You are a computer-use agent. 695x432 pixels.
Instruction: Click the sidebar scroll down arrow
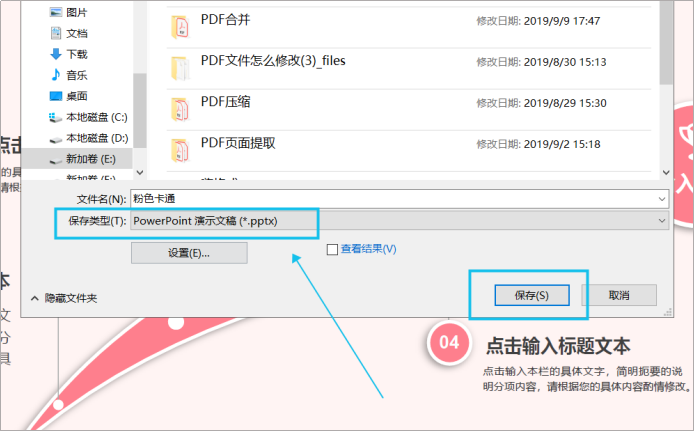tap(140, 172)
